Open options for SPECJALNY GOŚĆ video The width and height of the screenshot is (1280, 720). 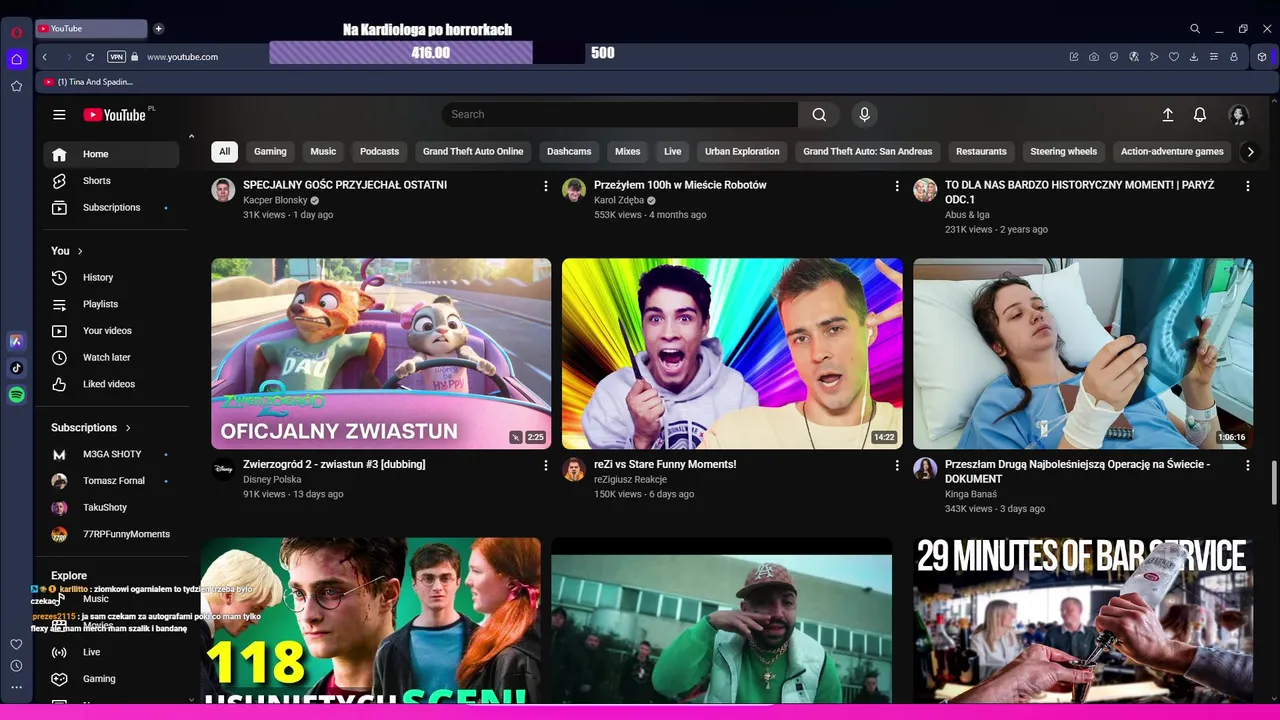[546, 186]
